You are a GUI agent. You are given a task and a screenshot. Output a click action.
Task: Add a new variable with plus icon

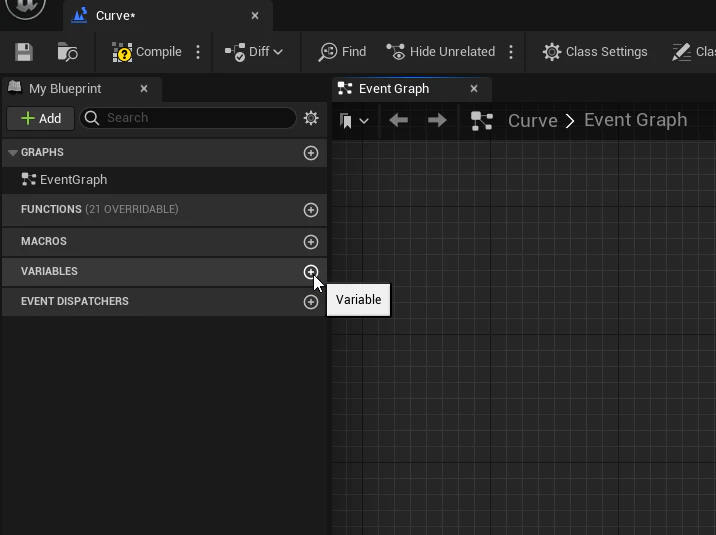(x=311, y=272)
